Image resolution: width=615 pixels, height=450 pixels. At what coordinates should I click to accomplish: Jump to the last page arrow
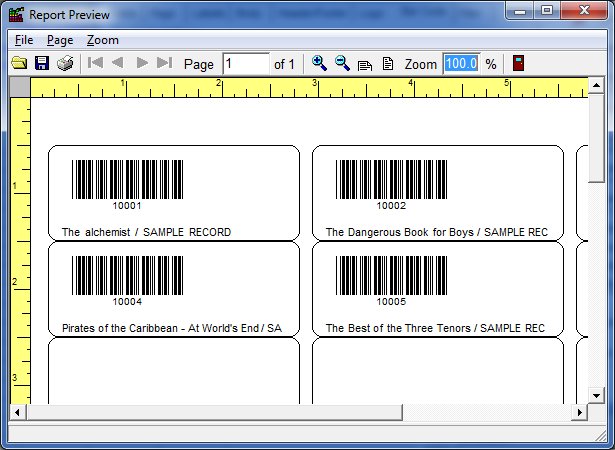coord(164,63)
